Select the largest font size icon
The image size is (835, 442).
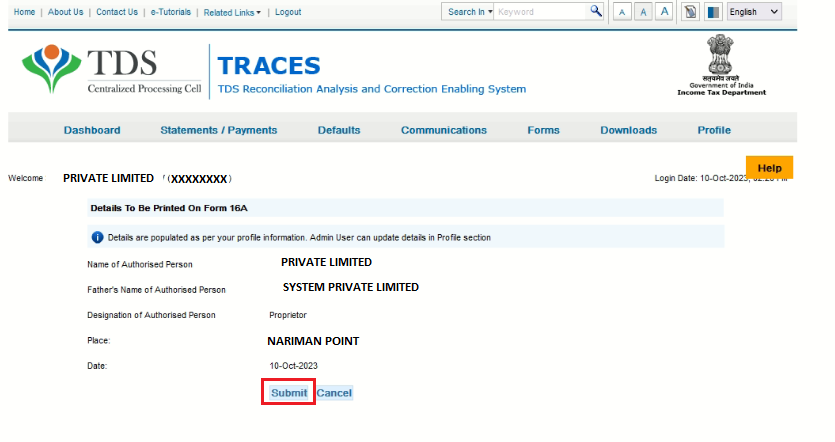(664, 12)
